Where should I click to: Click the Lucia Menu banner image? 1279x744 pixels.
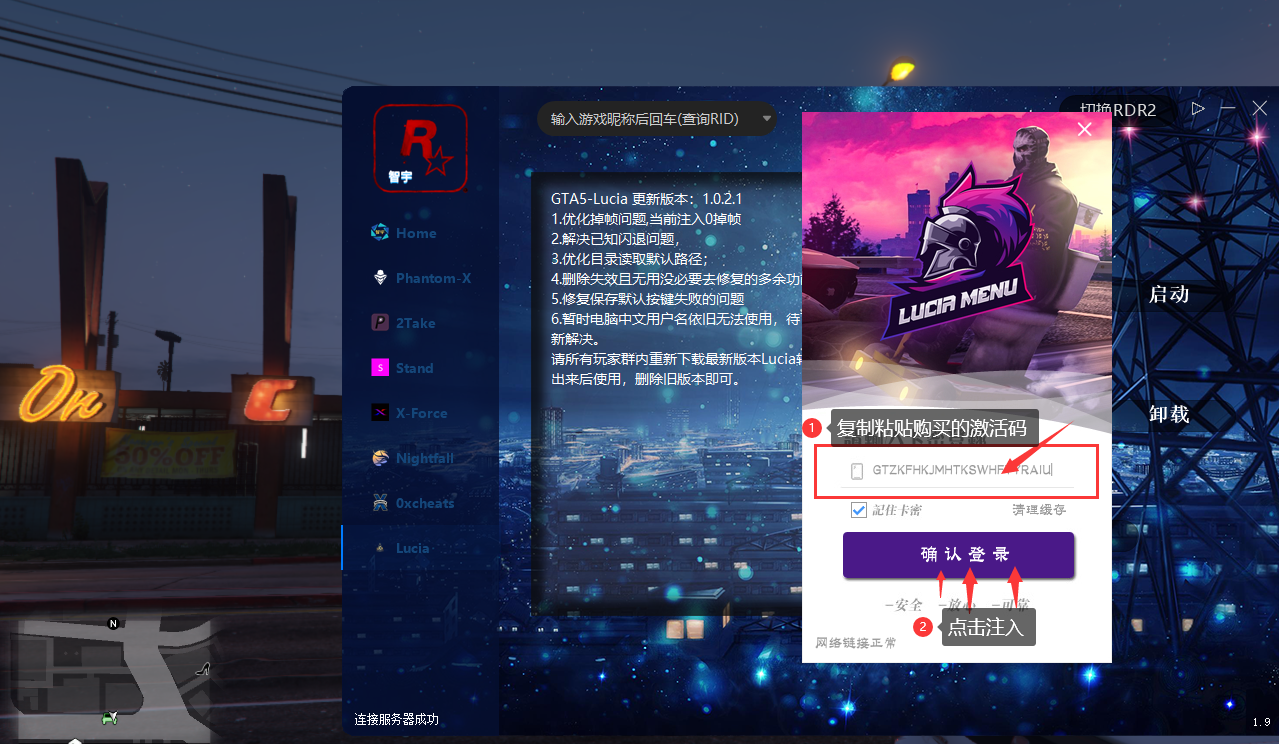point(957,260)
